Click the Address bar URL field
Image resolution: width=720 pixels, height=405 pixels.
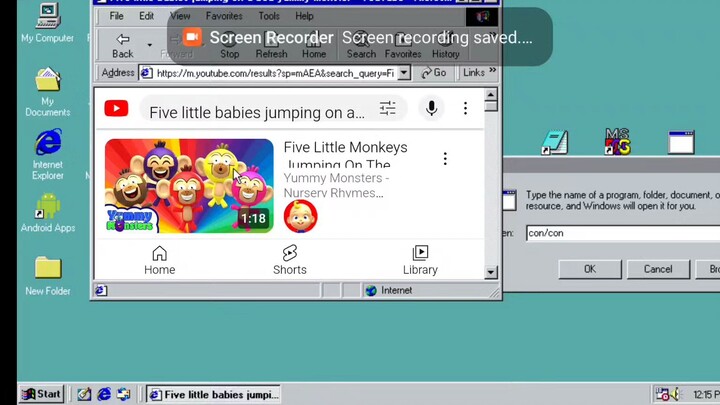point(275,73)
